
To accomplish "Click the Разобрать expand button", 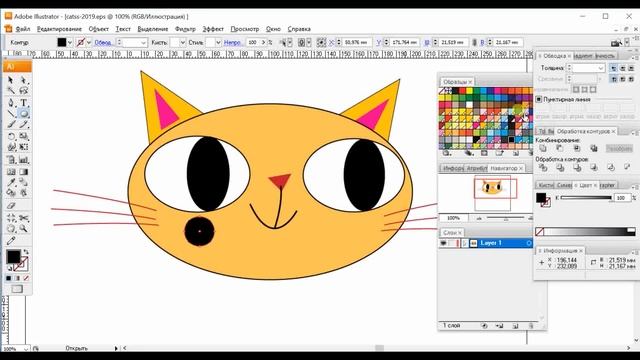I will 619,149.
